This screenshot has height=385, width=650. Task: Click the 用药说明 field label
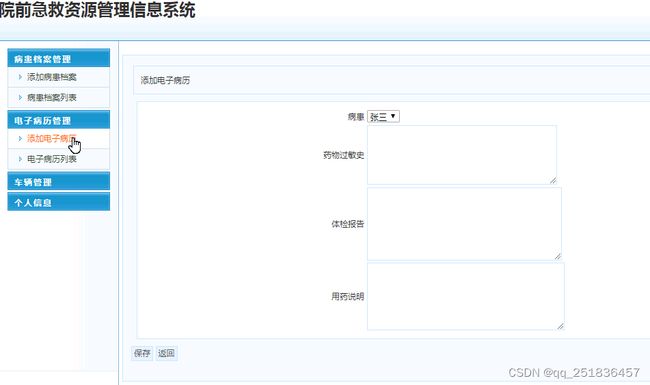pyautogui.click(x=348, y=296)
